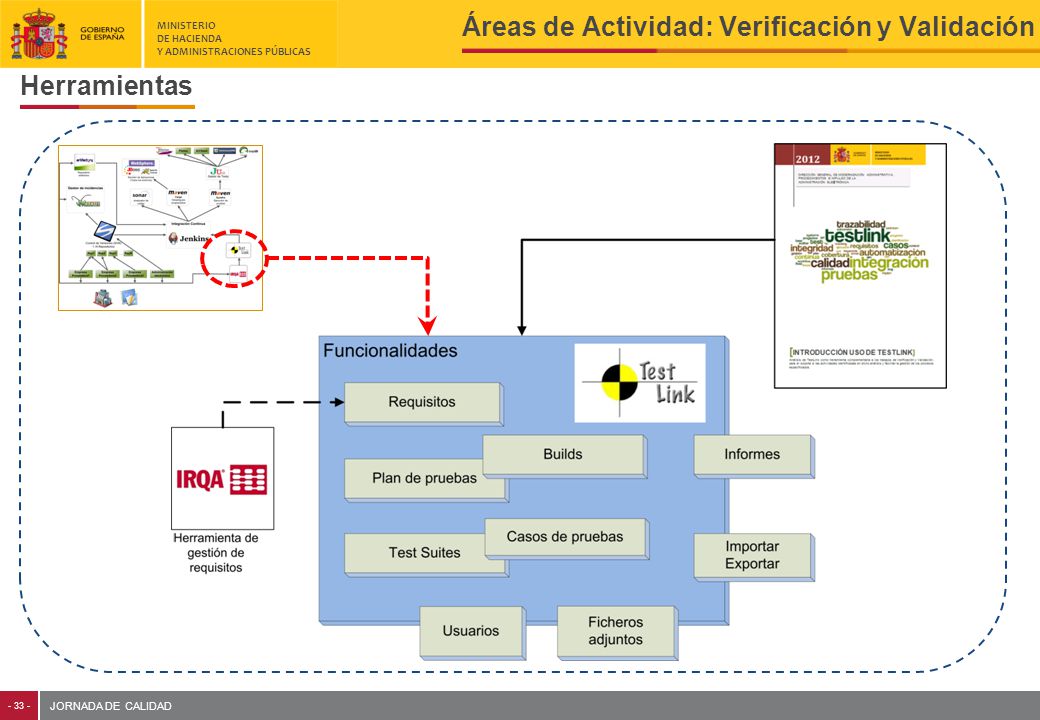Screen dimensions: 1040x720
Task: Click the large TestLink logo
Action: (639, 383)
